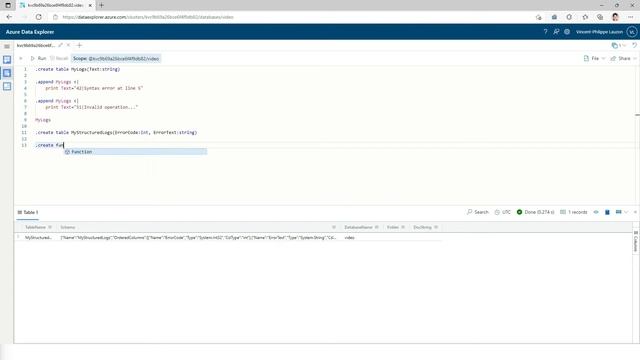
Task: Open the Query pane in left sidebar
Action: click(7, 73)
